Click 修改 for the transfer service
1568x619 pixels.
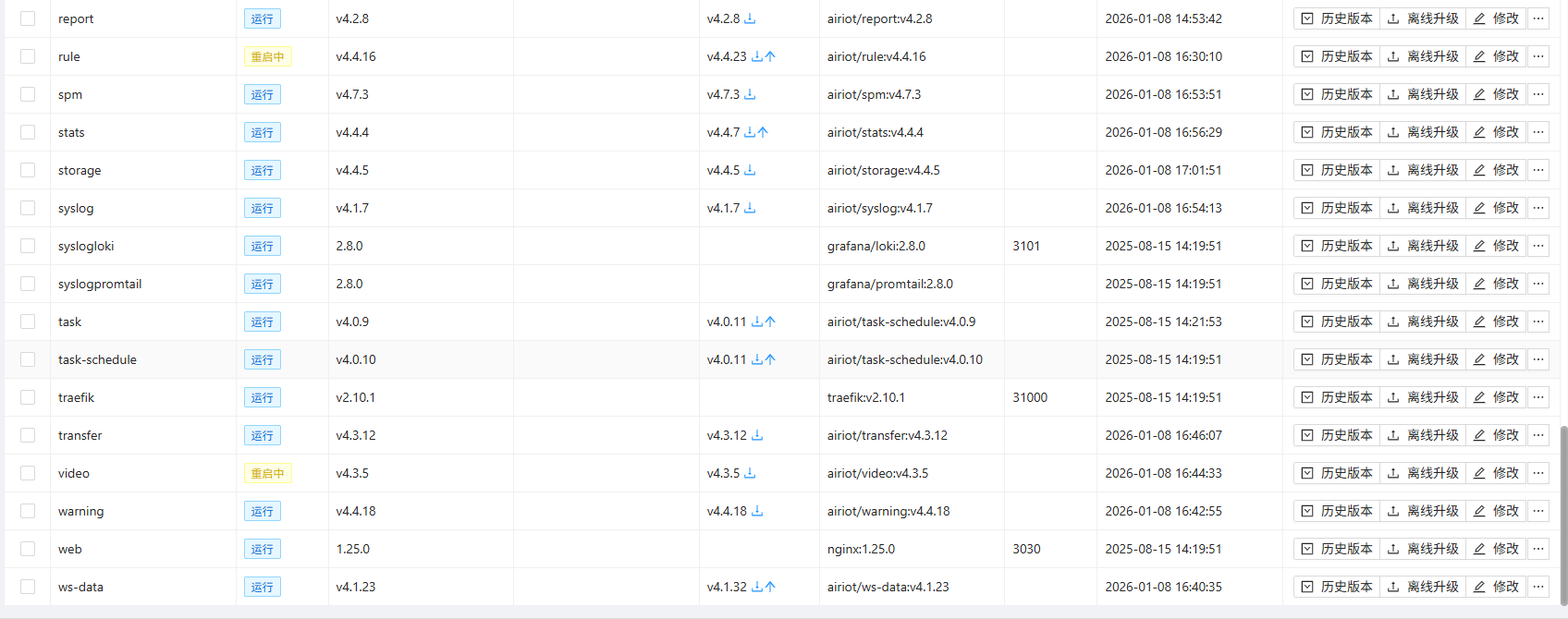click(x=1496, y=435)
